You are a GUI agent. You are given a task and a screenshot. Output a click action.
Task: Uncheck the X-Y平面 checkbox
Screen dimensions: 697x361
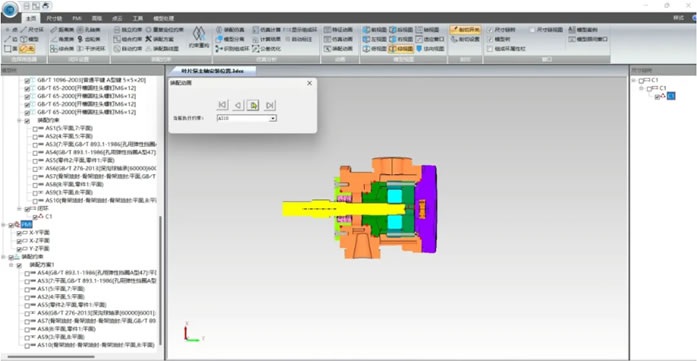click(x=19, y=233)
